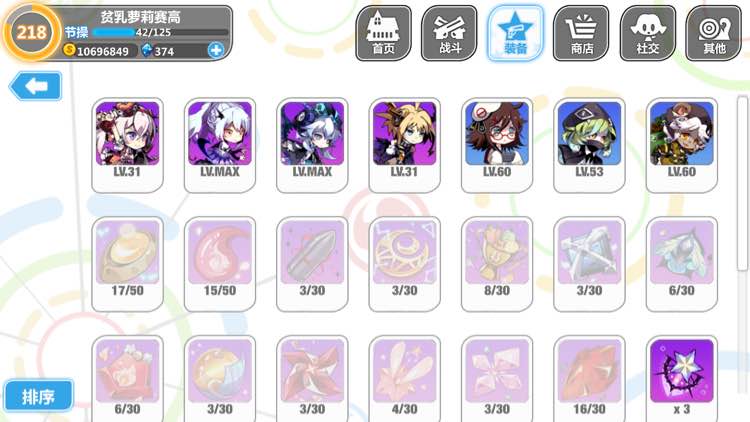Open the 商店 shop icon

[581, 33]
